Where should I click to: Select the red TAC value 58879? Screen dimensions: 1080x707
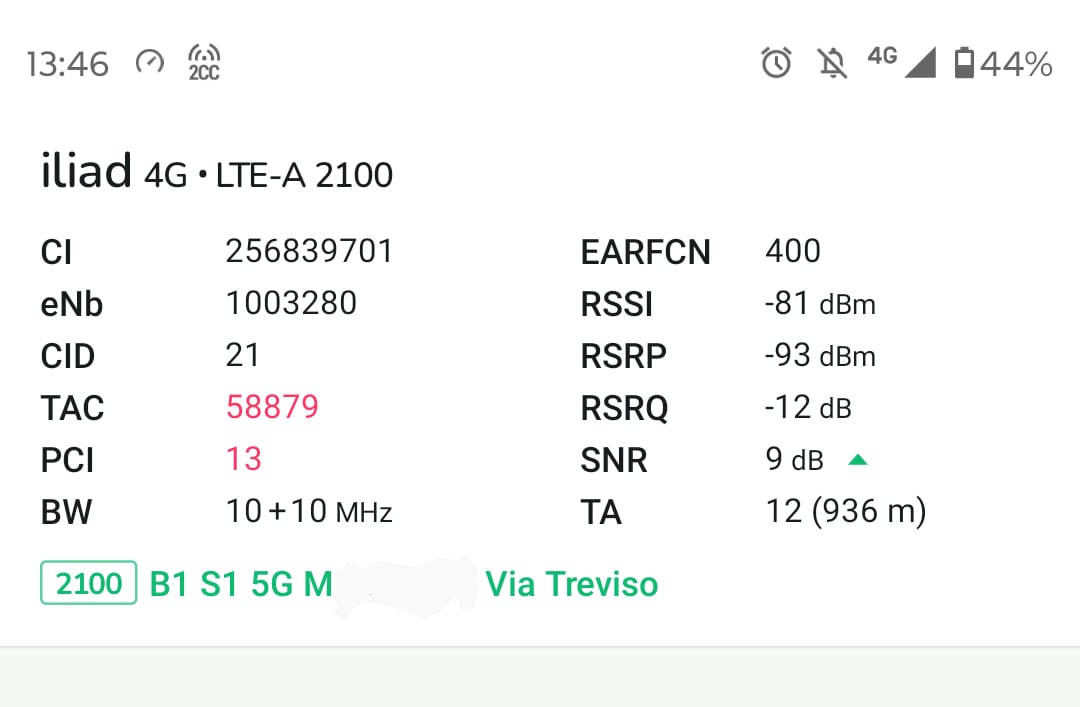272,407
